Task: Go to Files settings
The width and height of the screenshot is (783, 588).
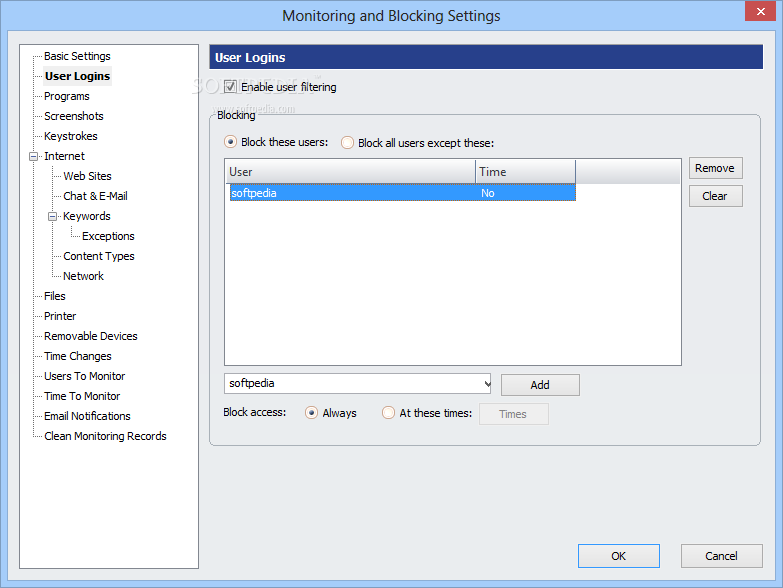Action: 54,295
